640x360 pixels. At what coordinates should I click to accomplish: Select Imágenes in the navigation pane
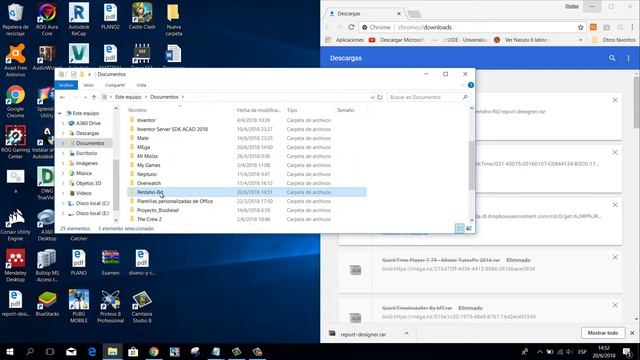(87, 163)
